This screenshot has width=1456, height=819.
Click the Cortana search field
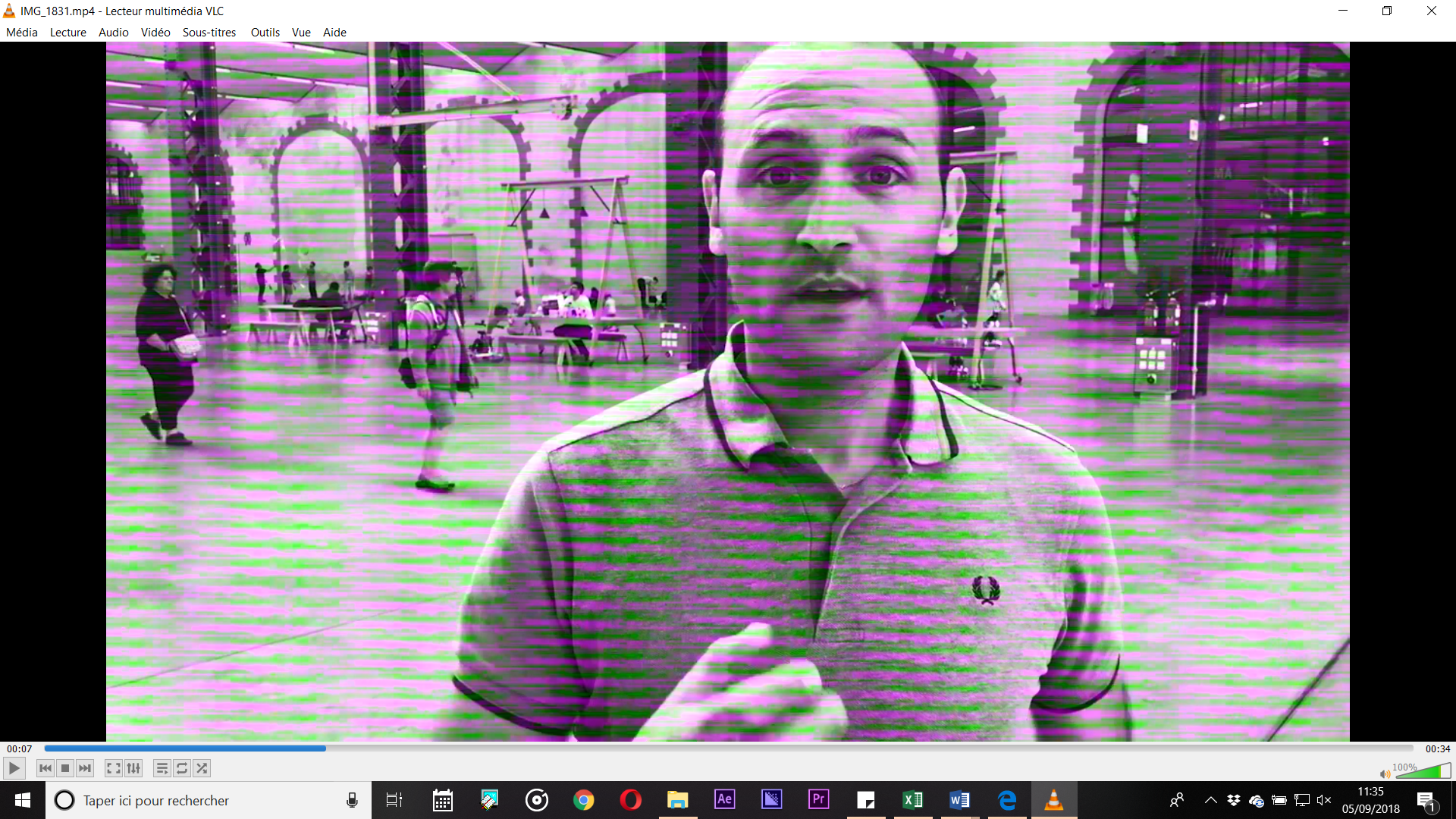click(x=209, y=800)
